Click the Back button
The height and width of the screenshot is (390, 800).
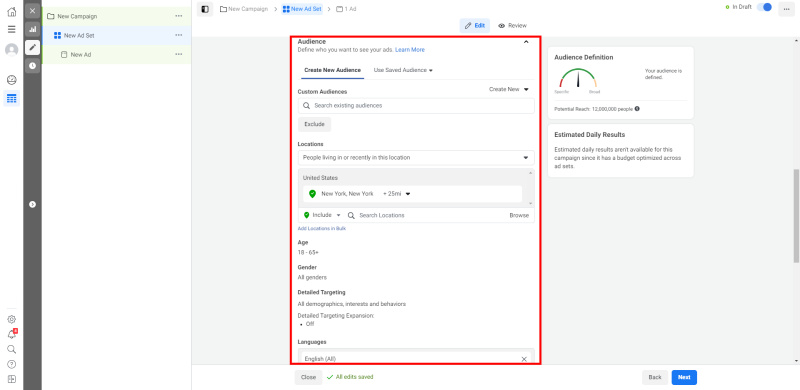click(x=655, y=377)
